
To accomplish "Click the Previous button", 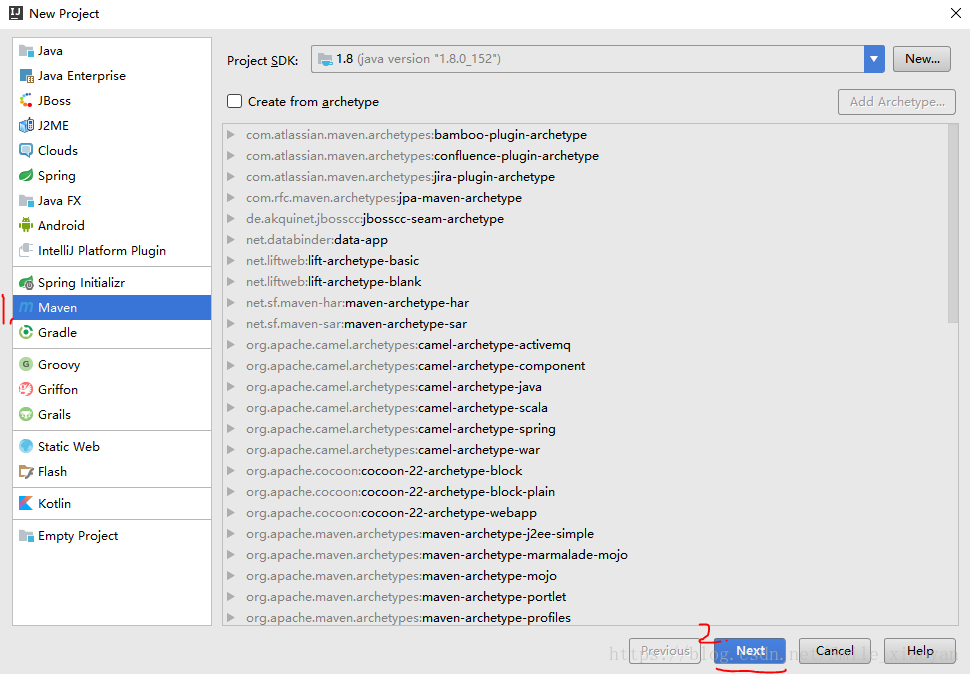I will (x=665, y=651).
